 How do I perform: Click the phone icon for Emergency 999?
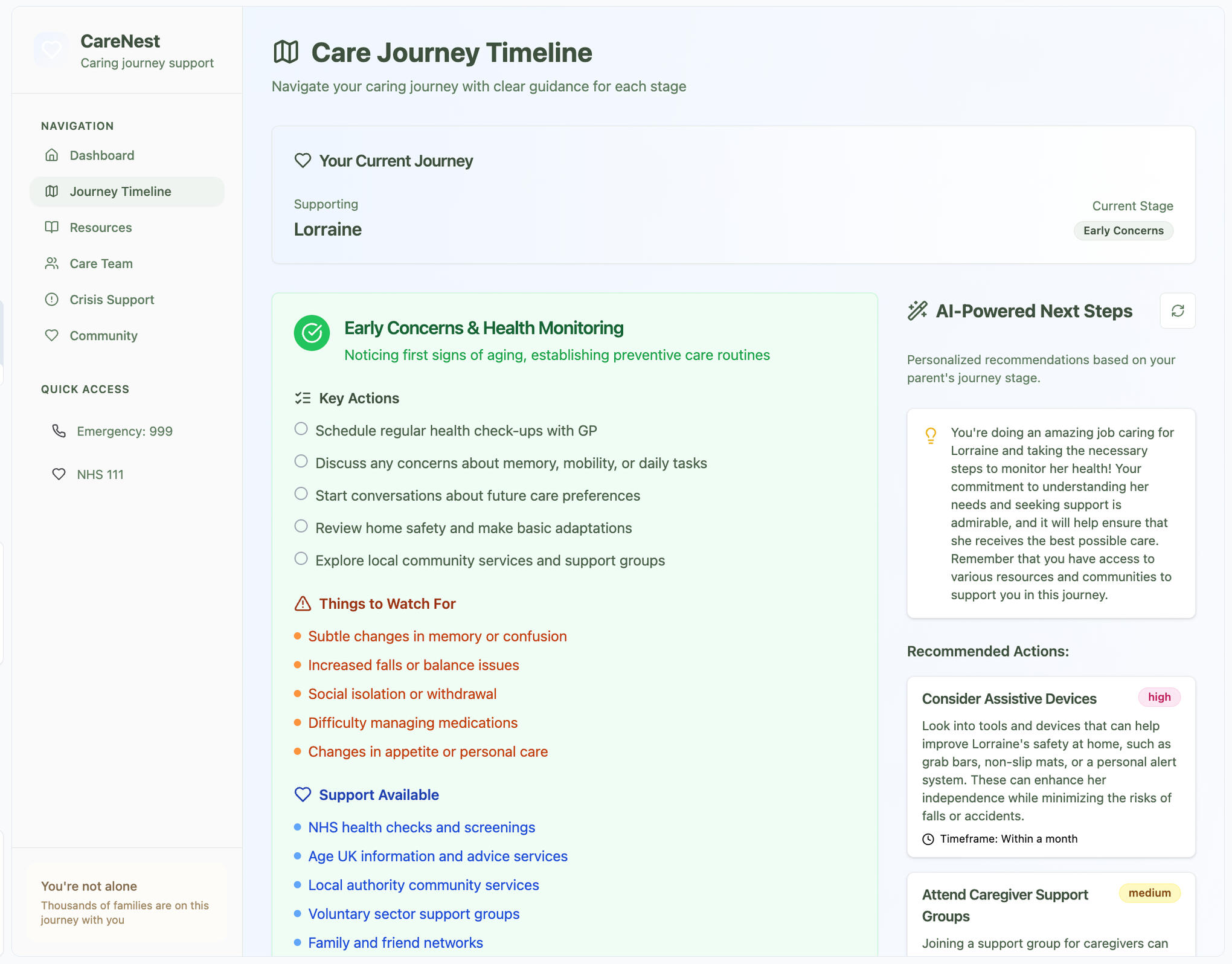[59, 431]
